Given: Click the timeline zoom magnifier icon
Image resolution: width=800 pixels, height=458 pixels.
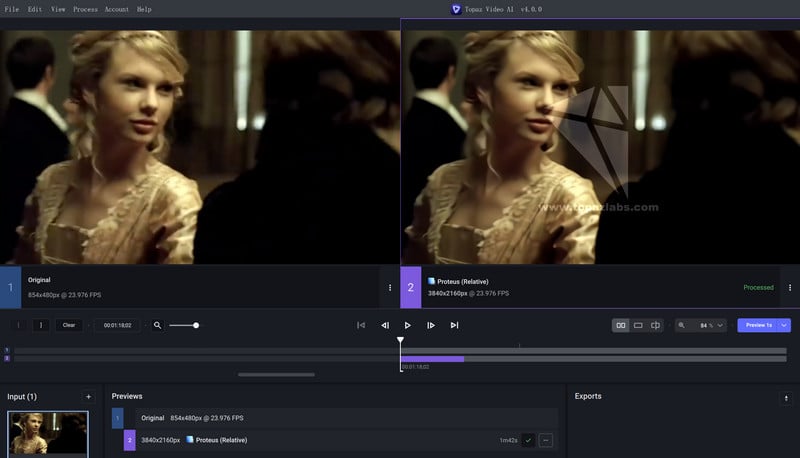Looking at the screenshot, I should (158, 325).
